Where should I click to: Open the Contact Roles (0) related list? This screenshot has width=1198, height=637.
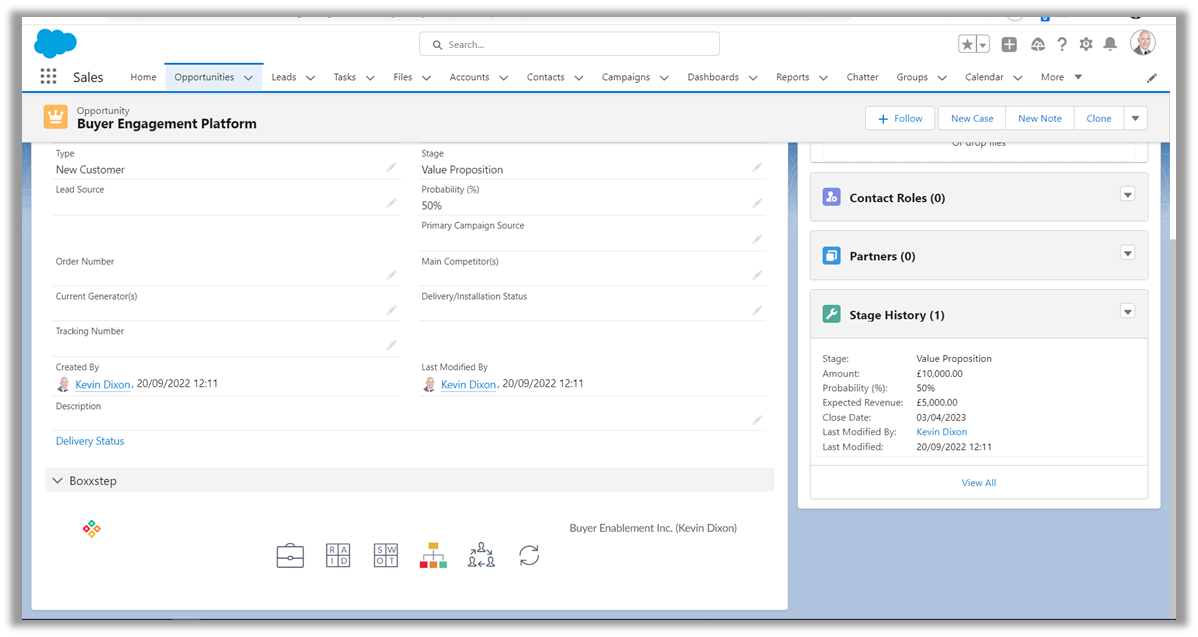[897, 198]
